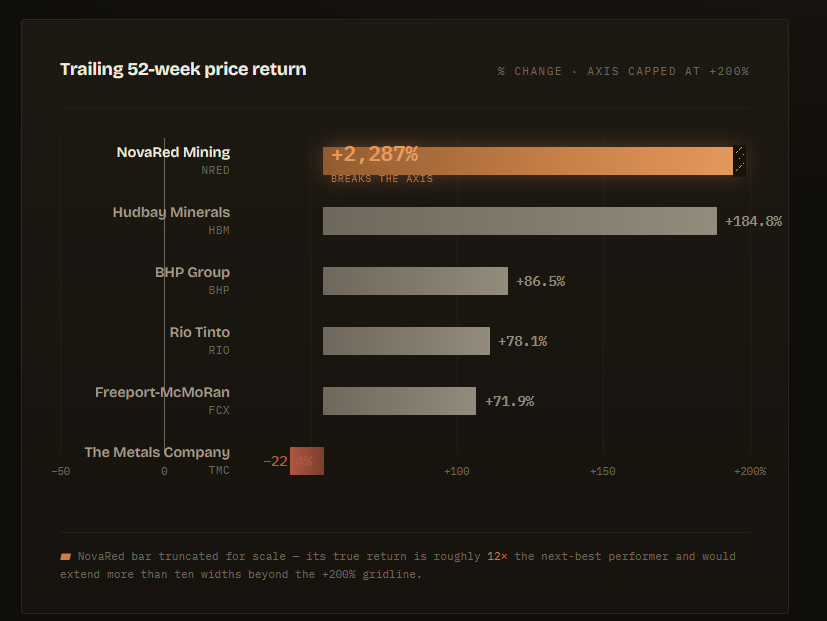Click the orange legend swatch in footnote

coord(65,557)
